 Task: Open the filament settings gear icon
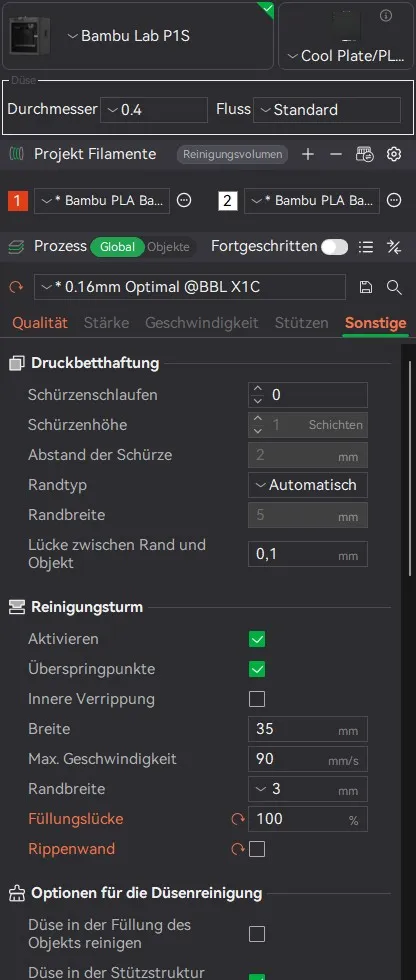pos(394,154)
